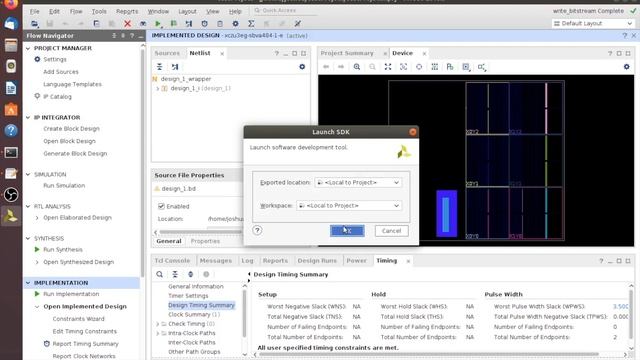This screenshot has width=640, height=360.
Task: Open the File menu
Action: [x=35, y=11]
